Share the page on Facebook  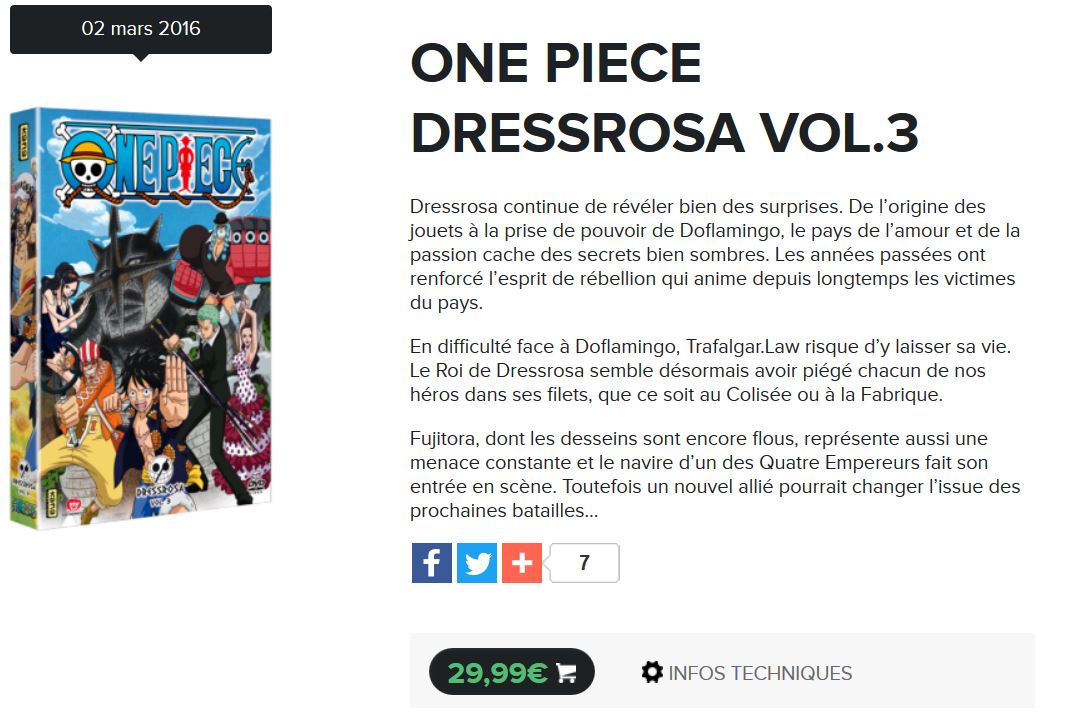pyautogui.click(x=431, y=563)
